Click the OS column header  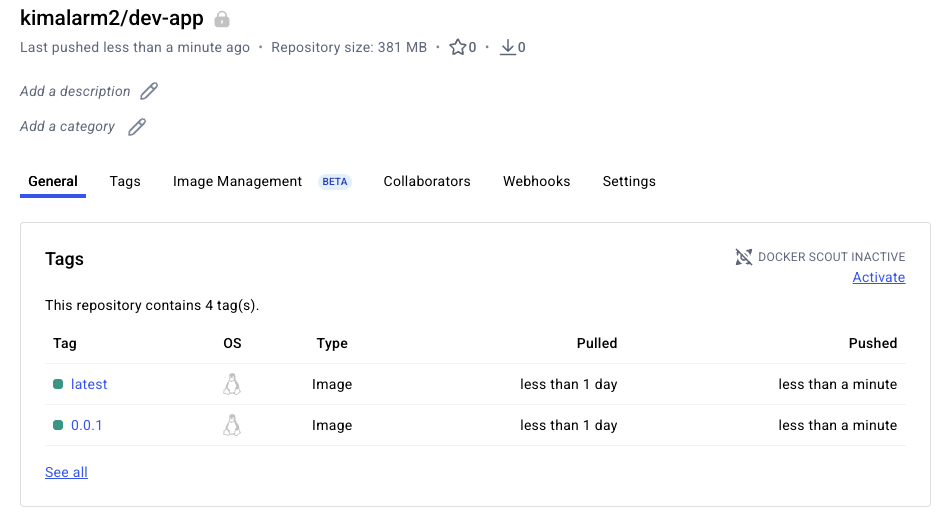click(232, 344)
